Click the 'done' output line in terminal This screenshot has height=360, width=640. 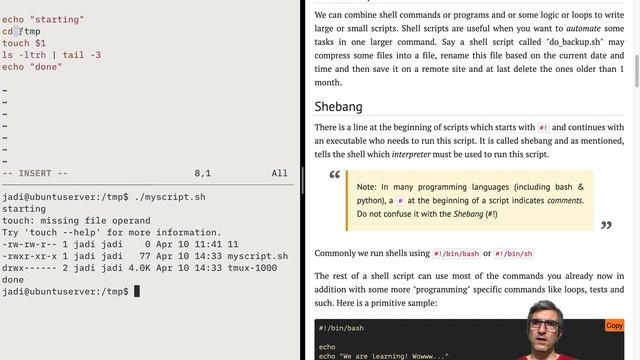[13, 280]
